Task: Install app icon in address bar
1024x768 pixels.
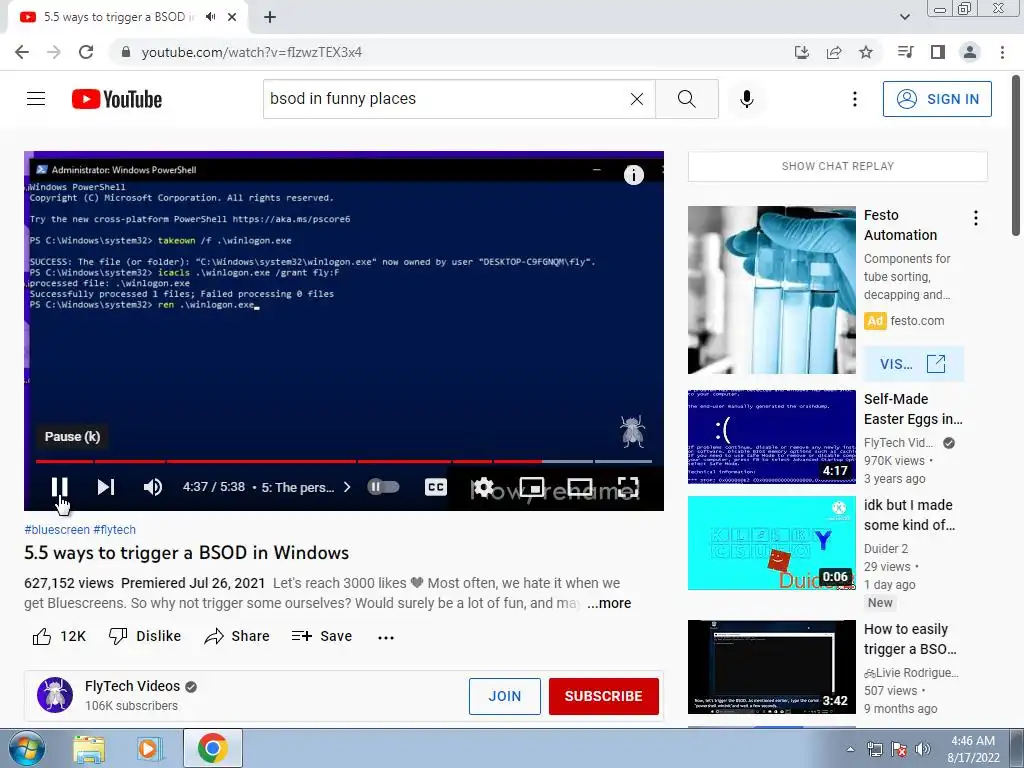Action: tap(802, 52)
